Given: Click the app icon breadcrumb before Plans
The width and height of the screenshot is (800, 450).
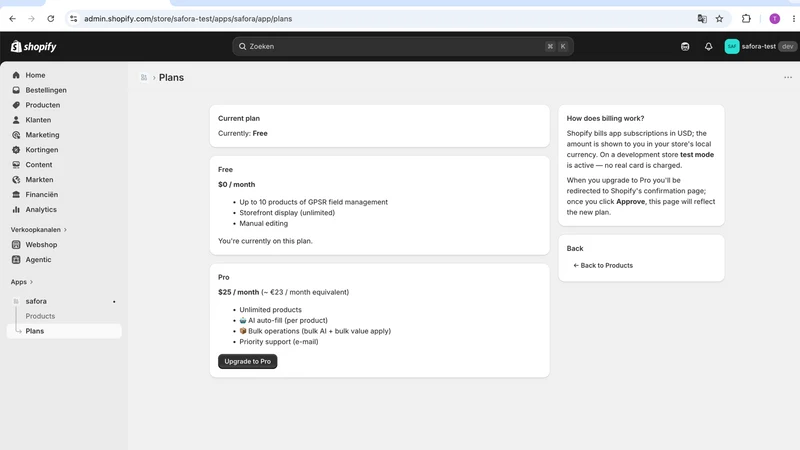Looking at the screenshot, I should (144, 78).
